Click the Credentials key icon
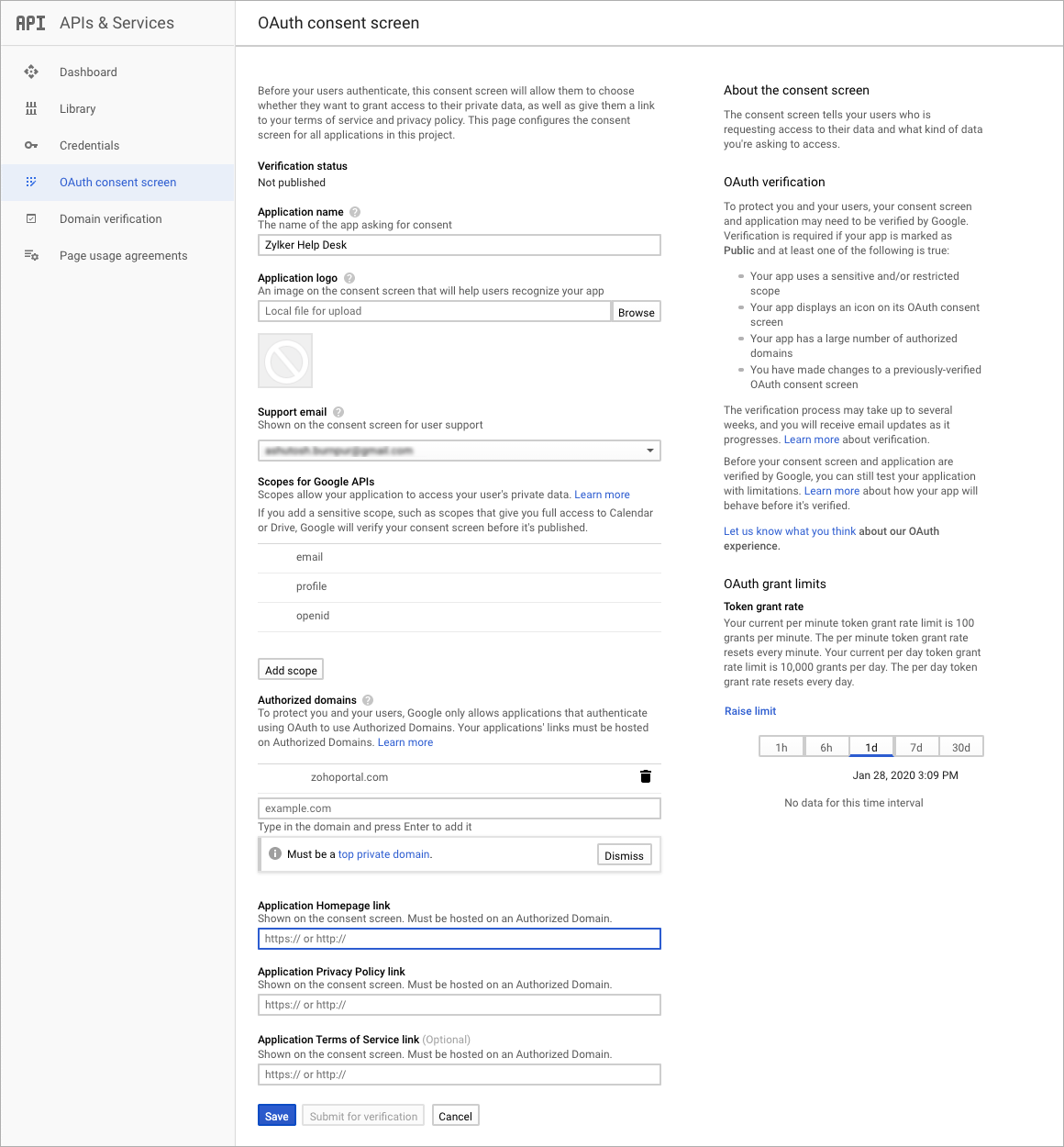 (31, 145)
